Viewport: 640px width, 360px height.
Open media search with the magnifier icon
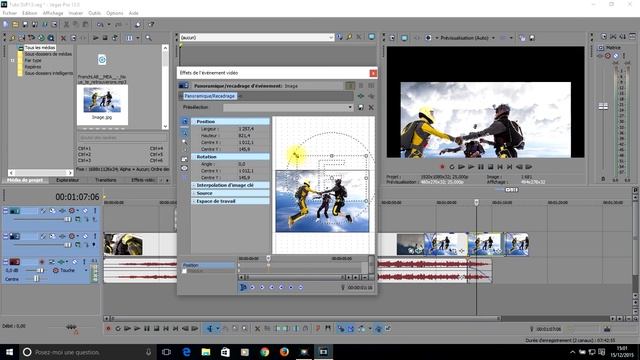(149, 38)
